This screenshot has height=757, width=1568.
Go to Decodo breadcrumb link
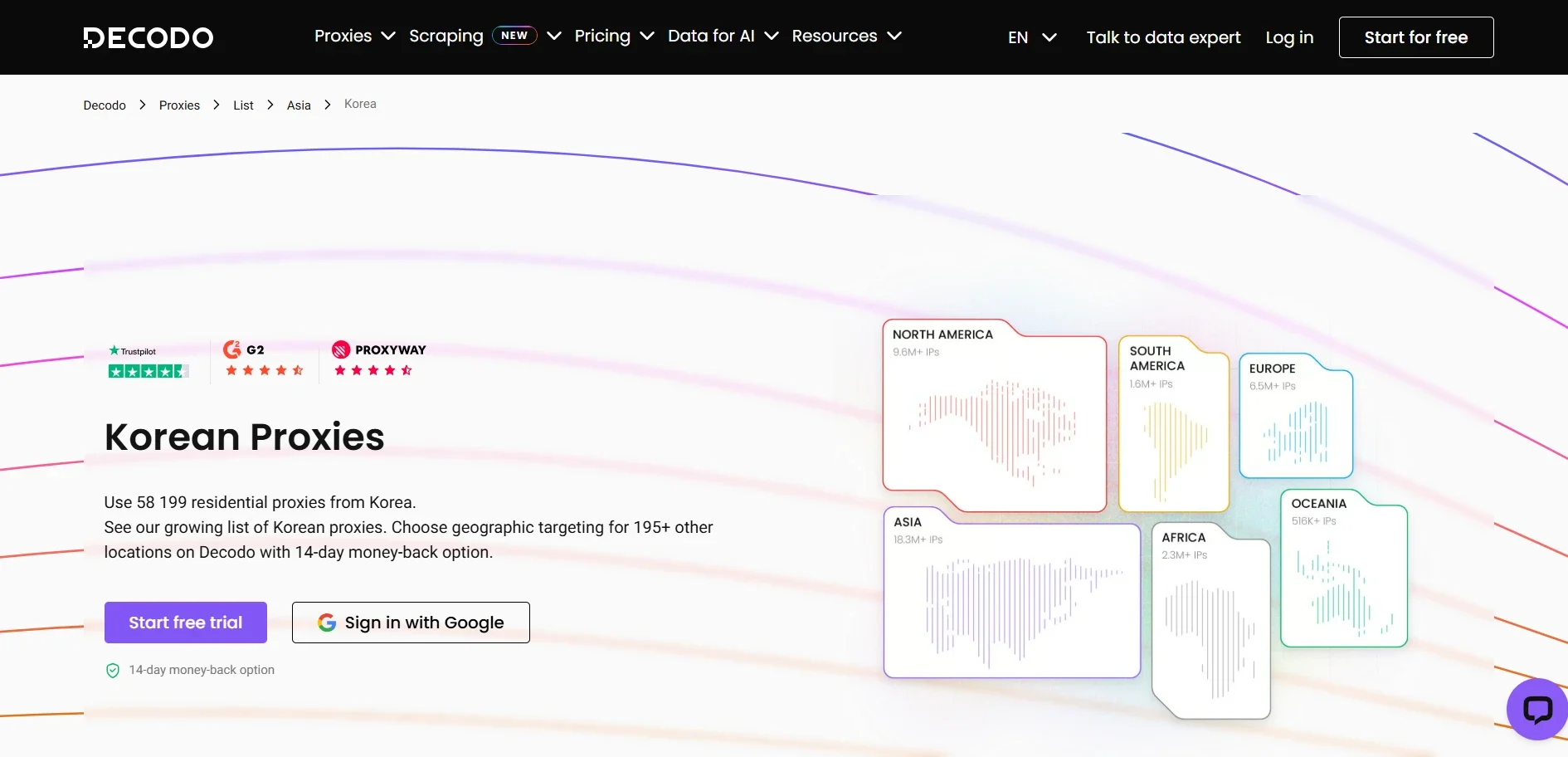[105, 105]
